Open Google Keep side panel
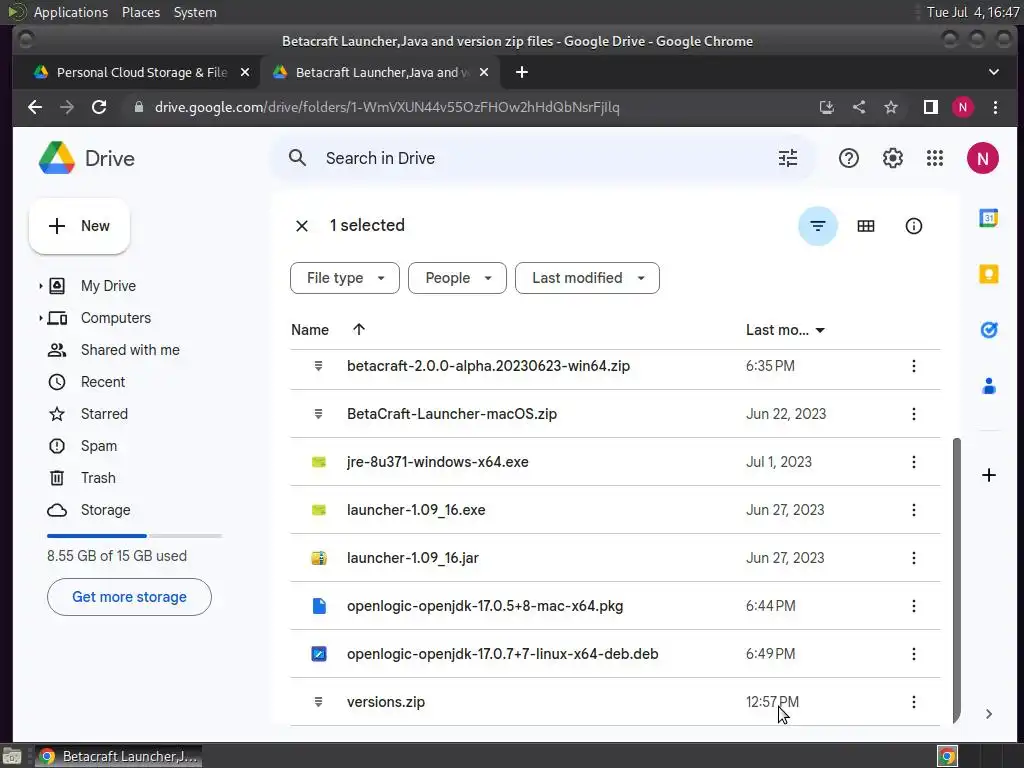1024x768 pixels. (x=989, y=274)
